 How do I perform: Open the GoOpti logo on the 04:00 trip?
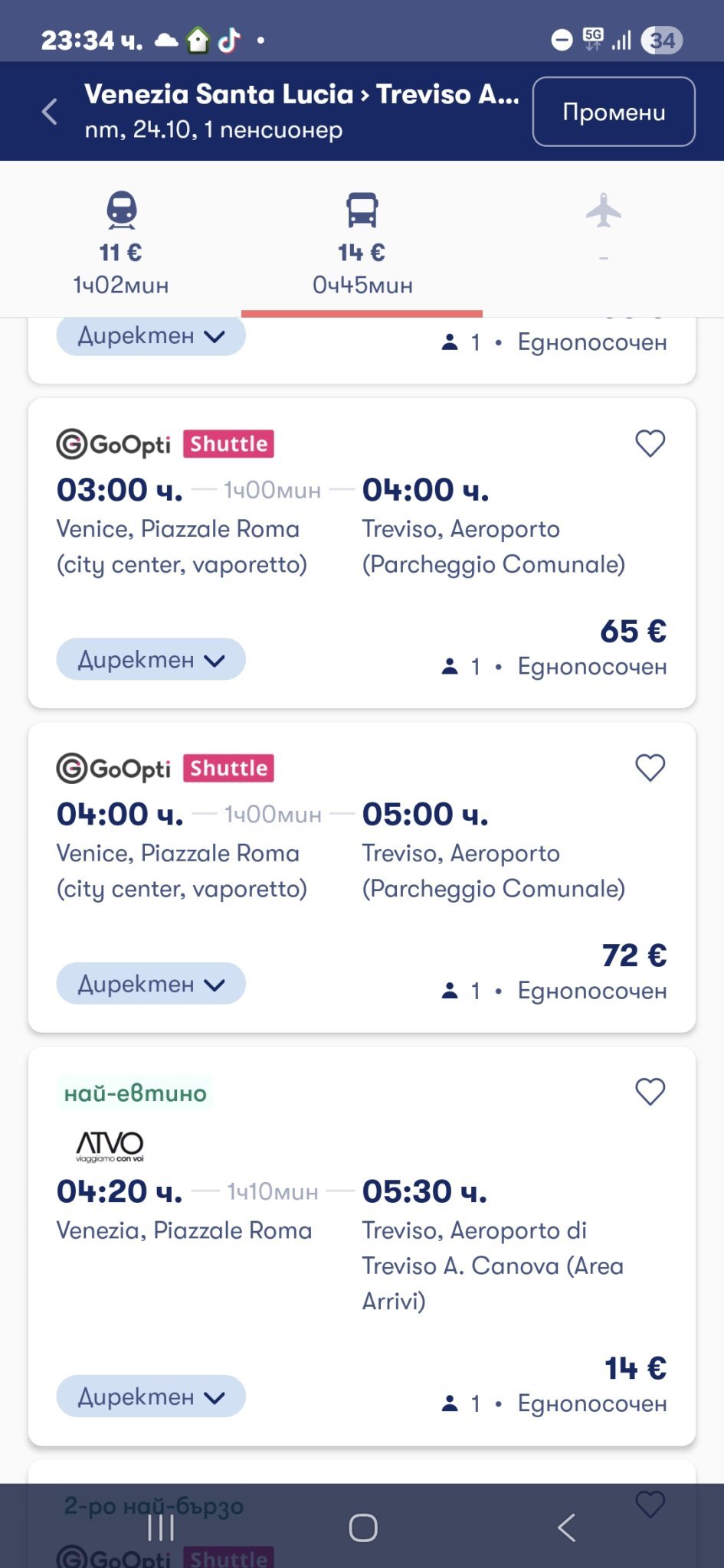113,769
